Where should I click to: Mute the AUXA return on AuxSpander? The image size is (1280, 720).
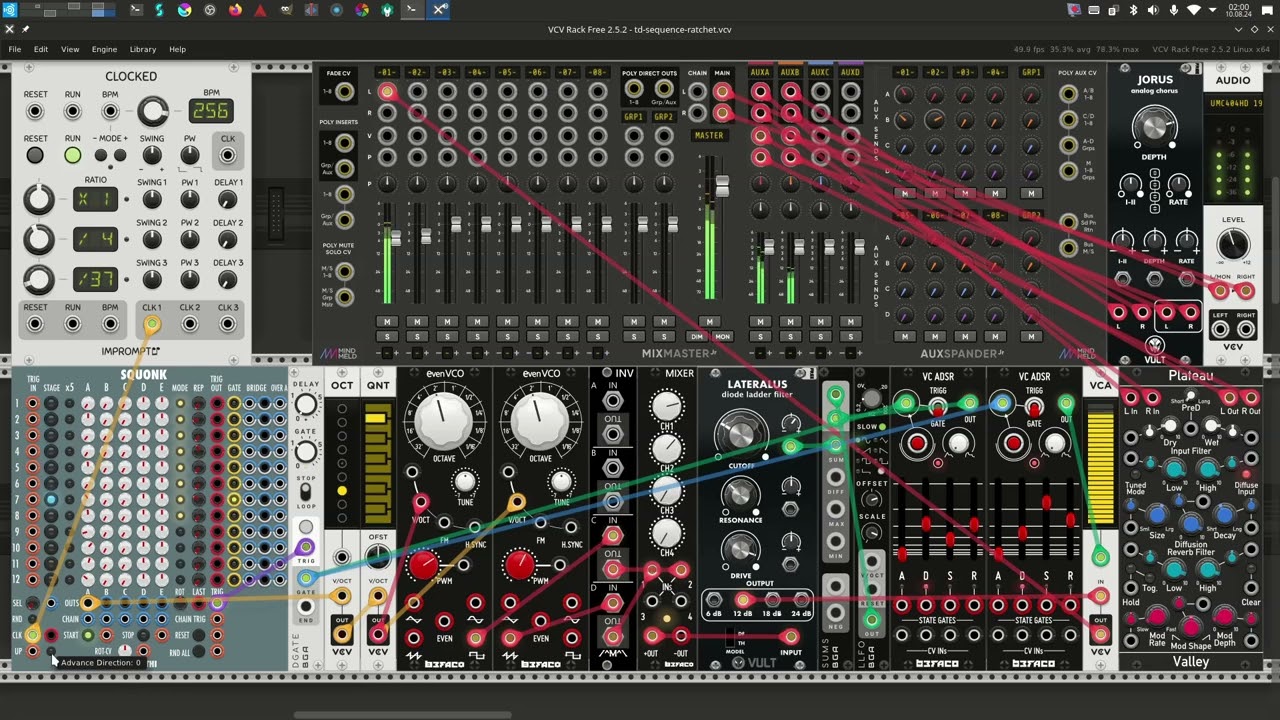point(760,321)
